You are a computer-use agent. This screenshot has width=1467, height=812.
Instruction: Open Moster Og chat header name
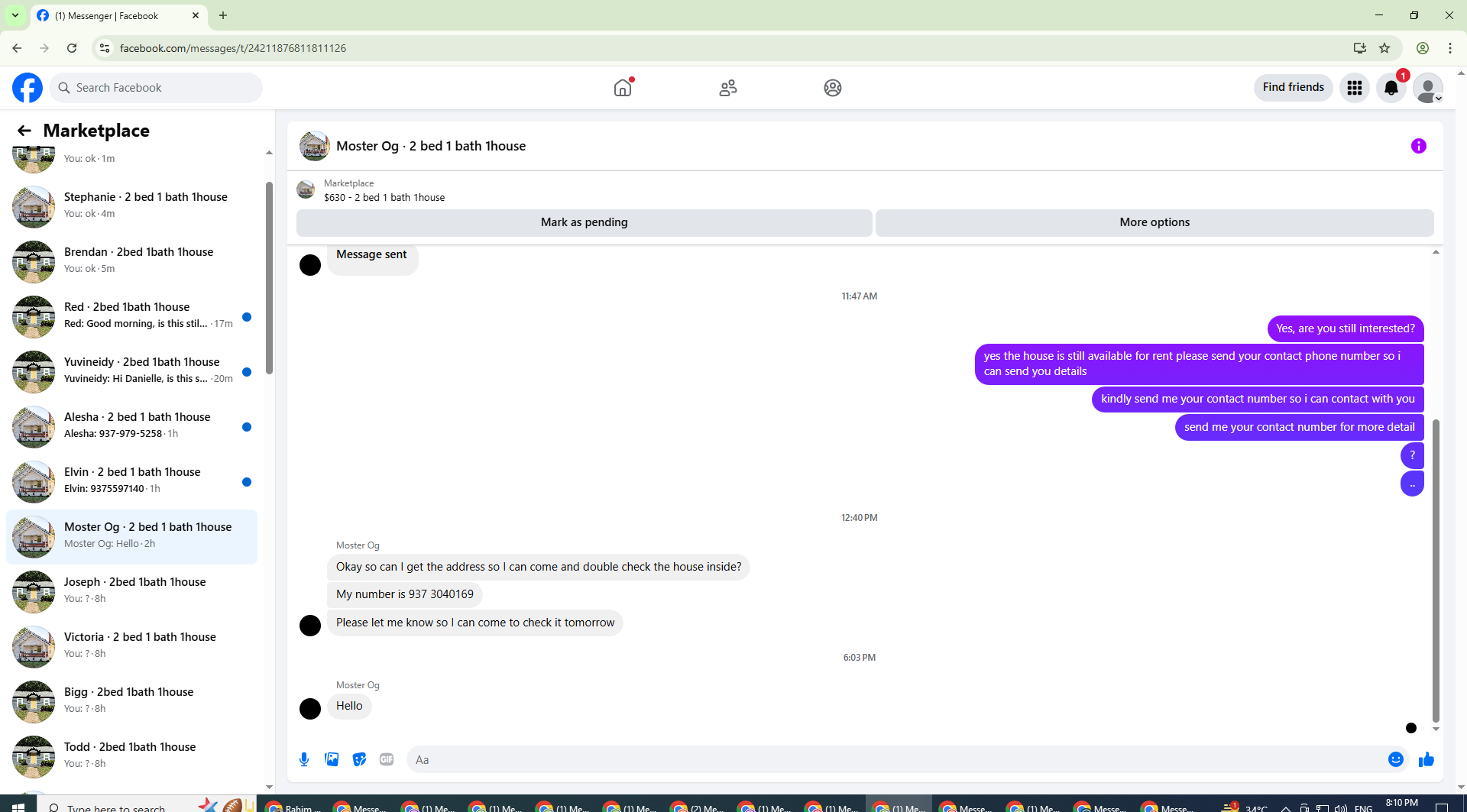431,146
